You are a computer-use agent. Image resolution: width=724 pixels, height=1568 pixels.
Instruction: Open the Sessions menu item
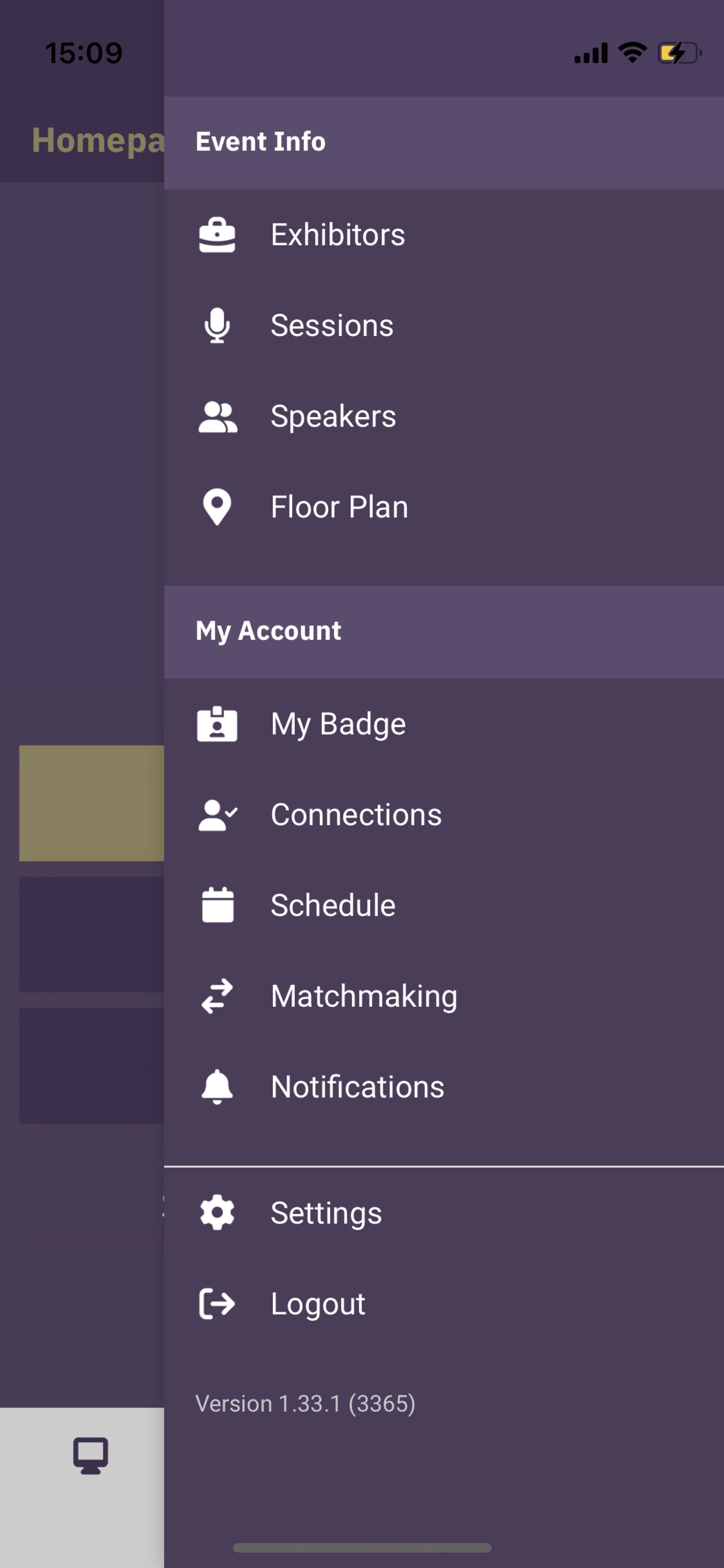click(444, 325)
